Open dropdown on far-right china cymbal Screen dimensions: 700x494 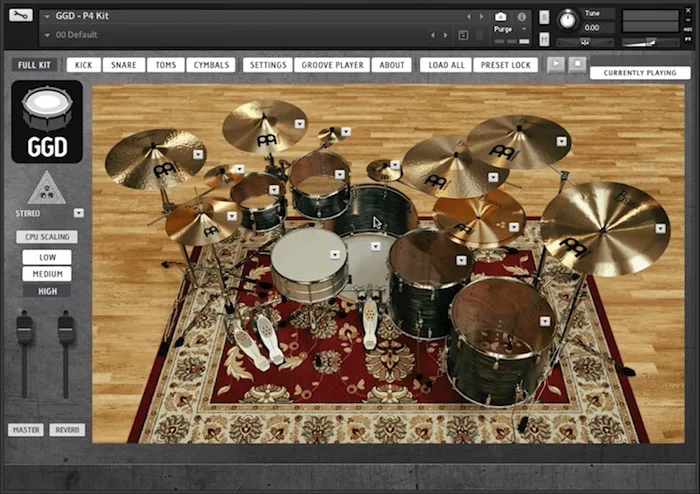661,228
